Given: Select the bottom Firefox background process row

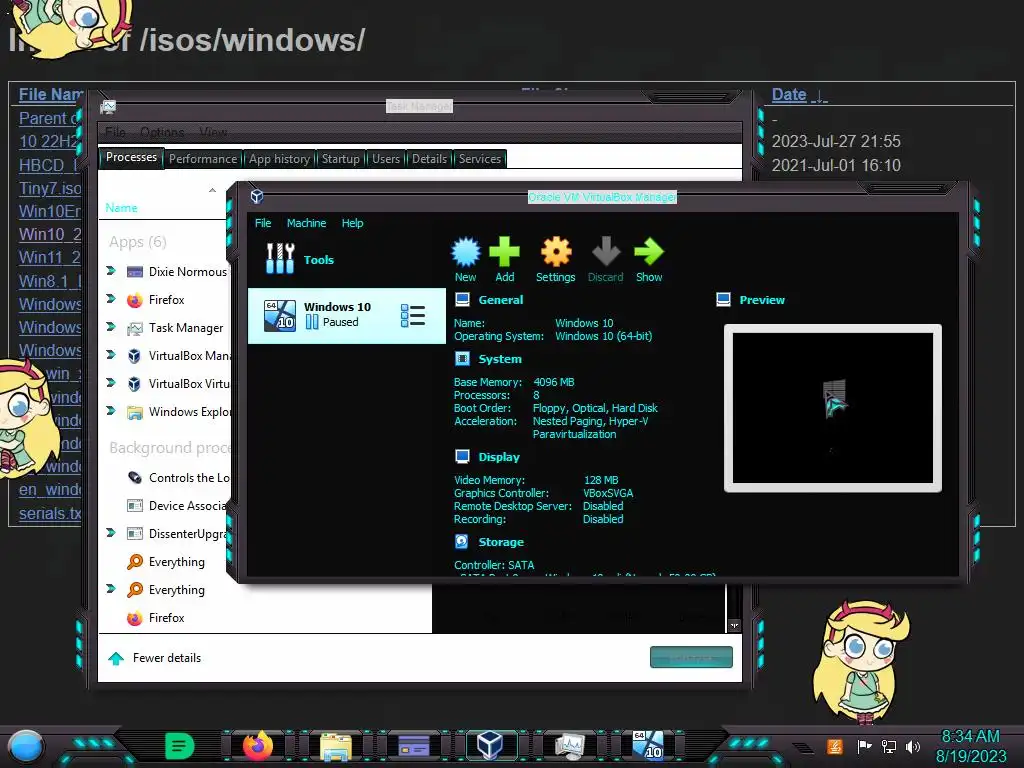Looking at the screenshot, I should tap(155, 618).
